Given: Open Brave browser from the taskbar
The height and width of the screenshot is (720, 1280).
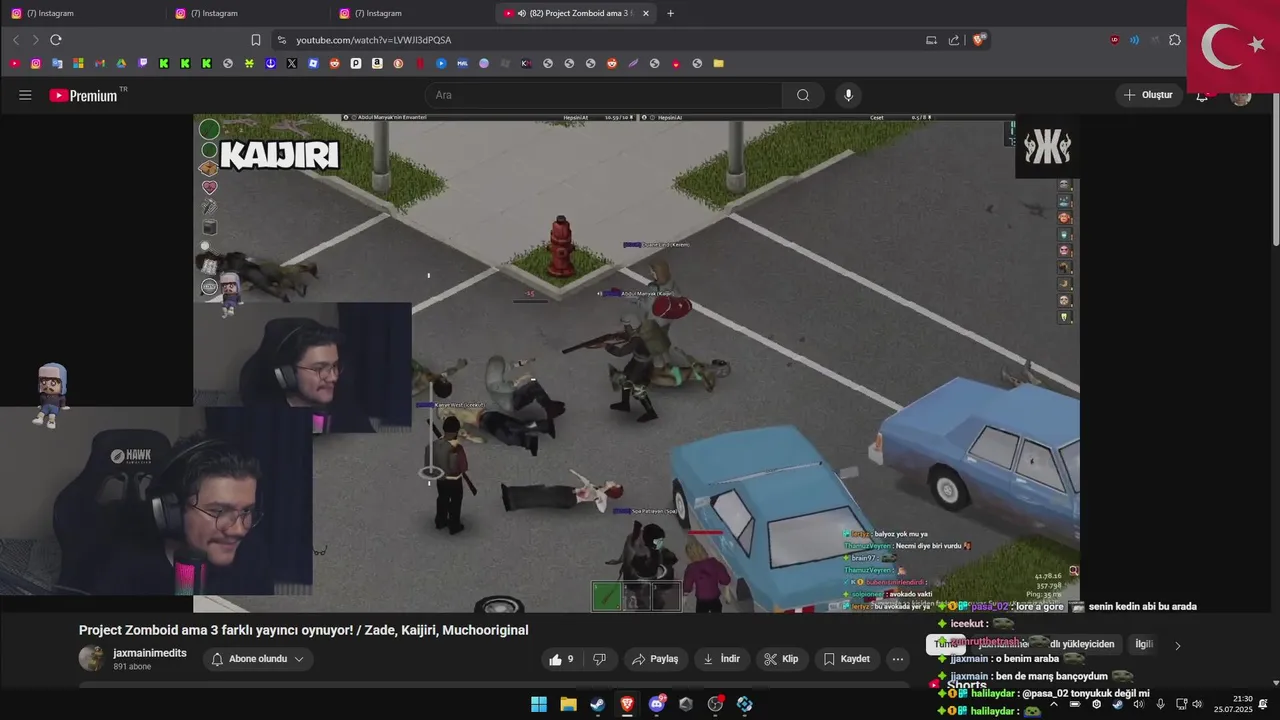Looking at the screenshot, I should pos(627,704).
